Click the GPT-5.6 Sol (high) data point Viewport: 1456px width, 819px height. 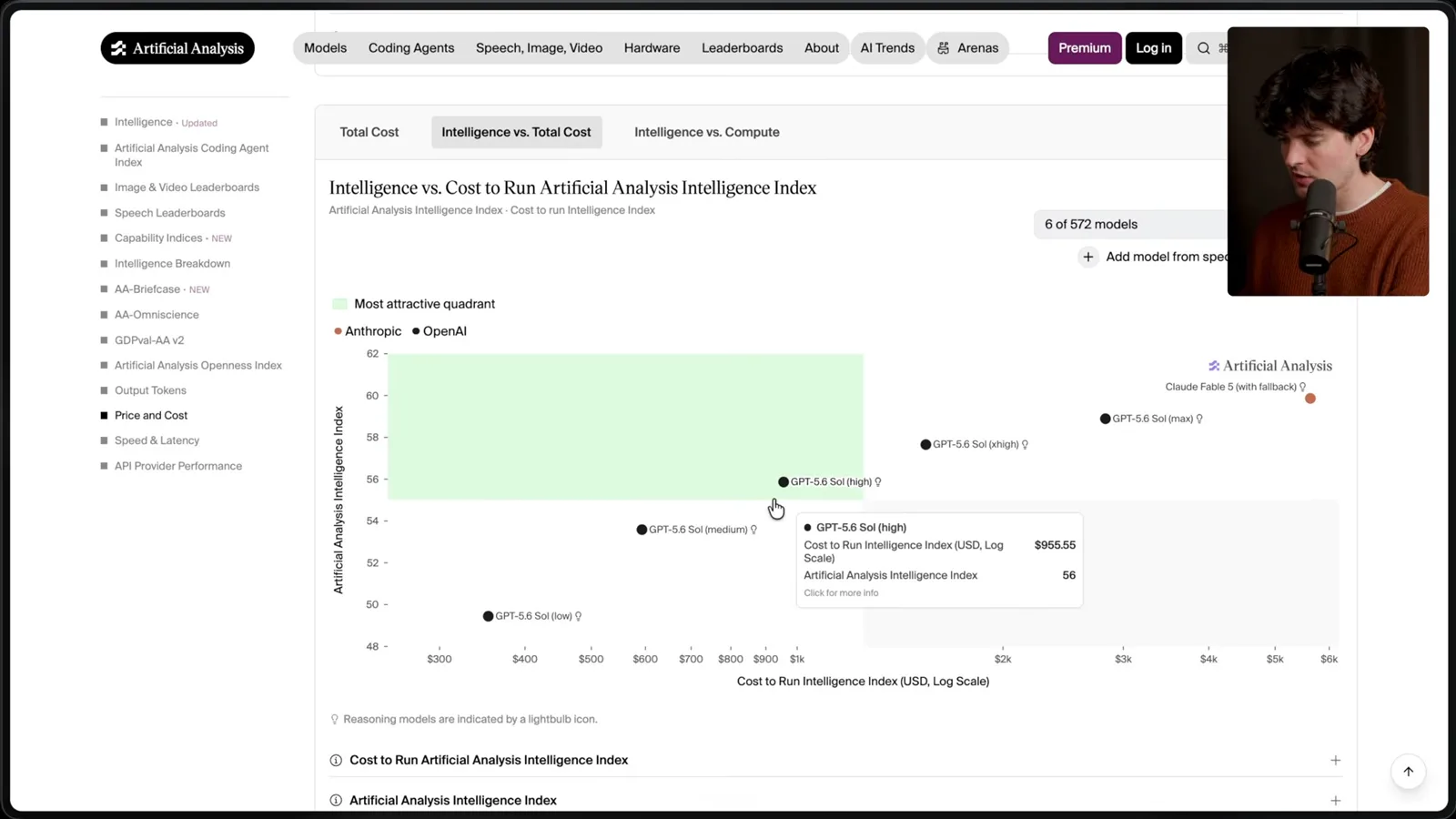pos(784,481)
